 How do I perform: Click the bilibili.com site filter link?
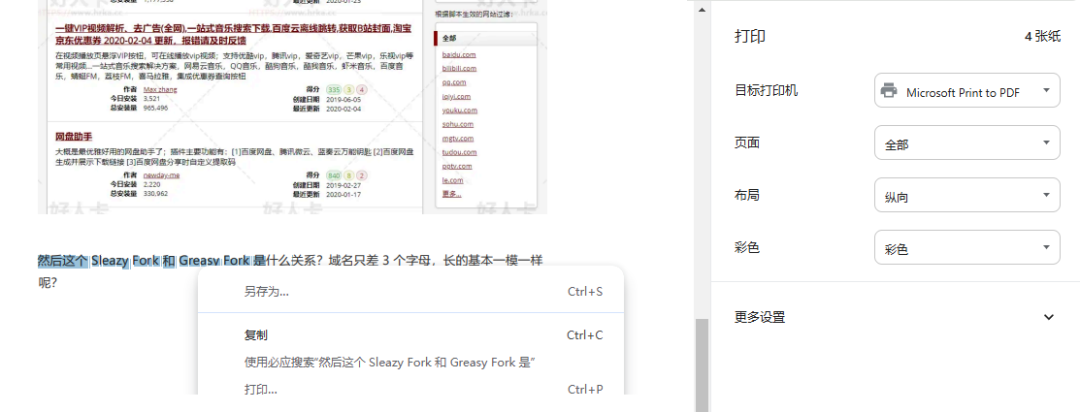(459, 68)
